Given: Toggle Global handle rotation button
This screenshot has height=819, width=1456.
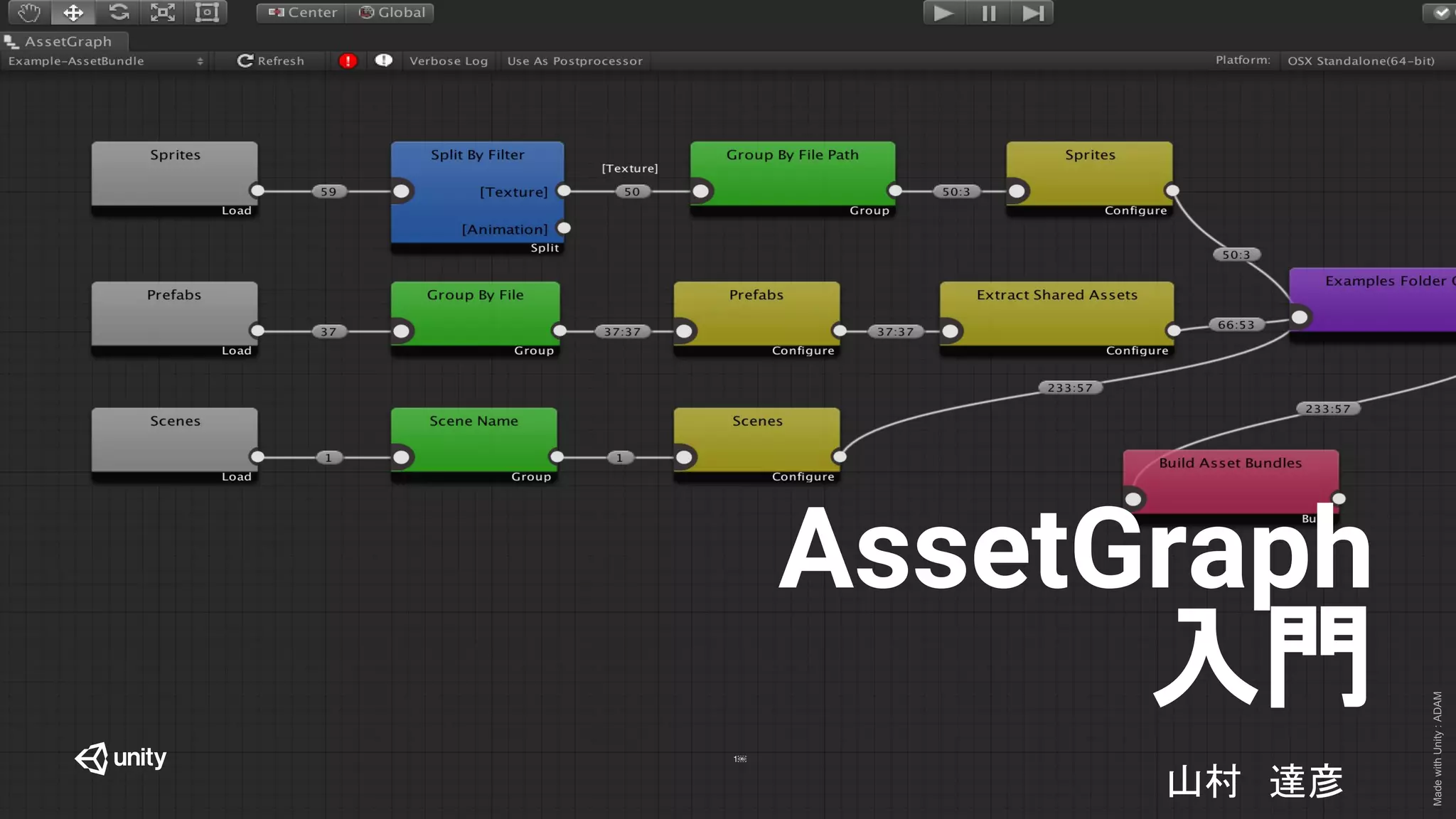Looking at the screenshot, I should pyautogui.click(x=391, y=13).
